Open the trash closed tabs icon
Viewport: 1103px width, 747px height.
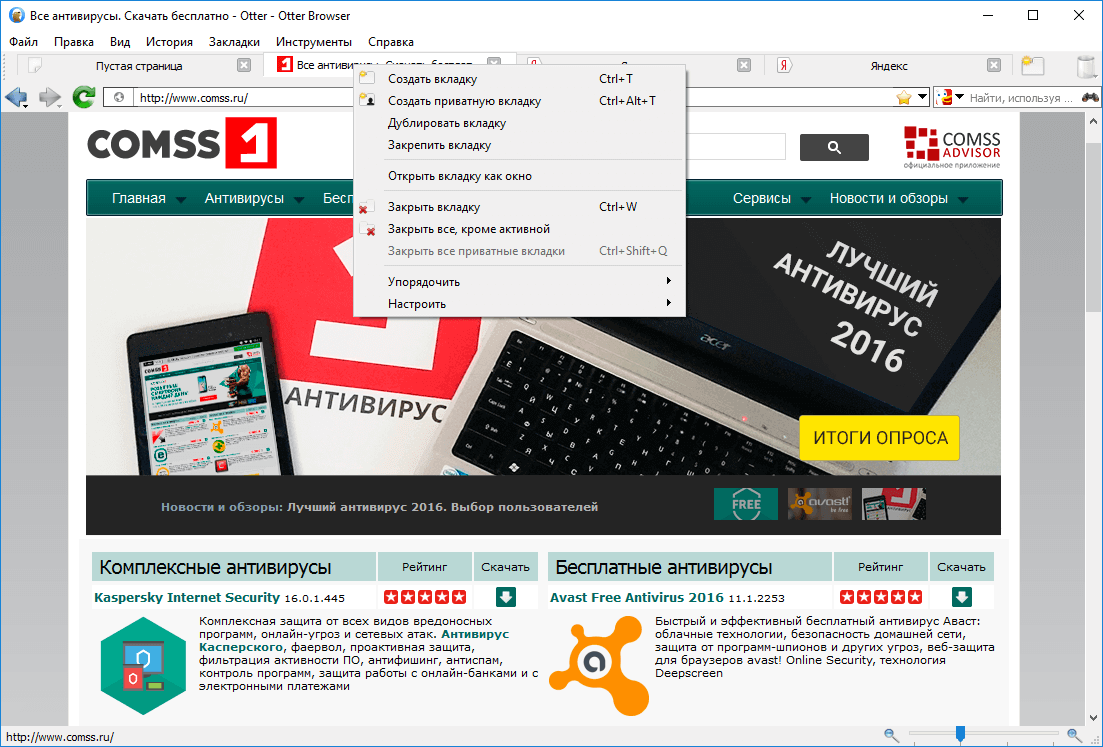(1088, 66)
